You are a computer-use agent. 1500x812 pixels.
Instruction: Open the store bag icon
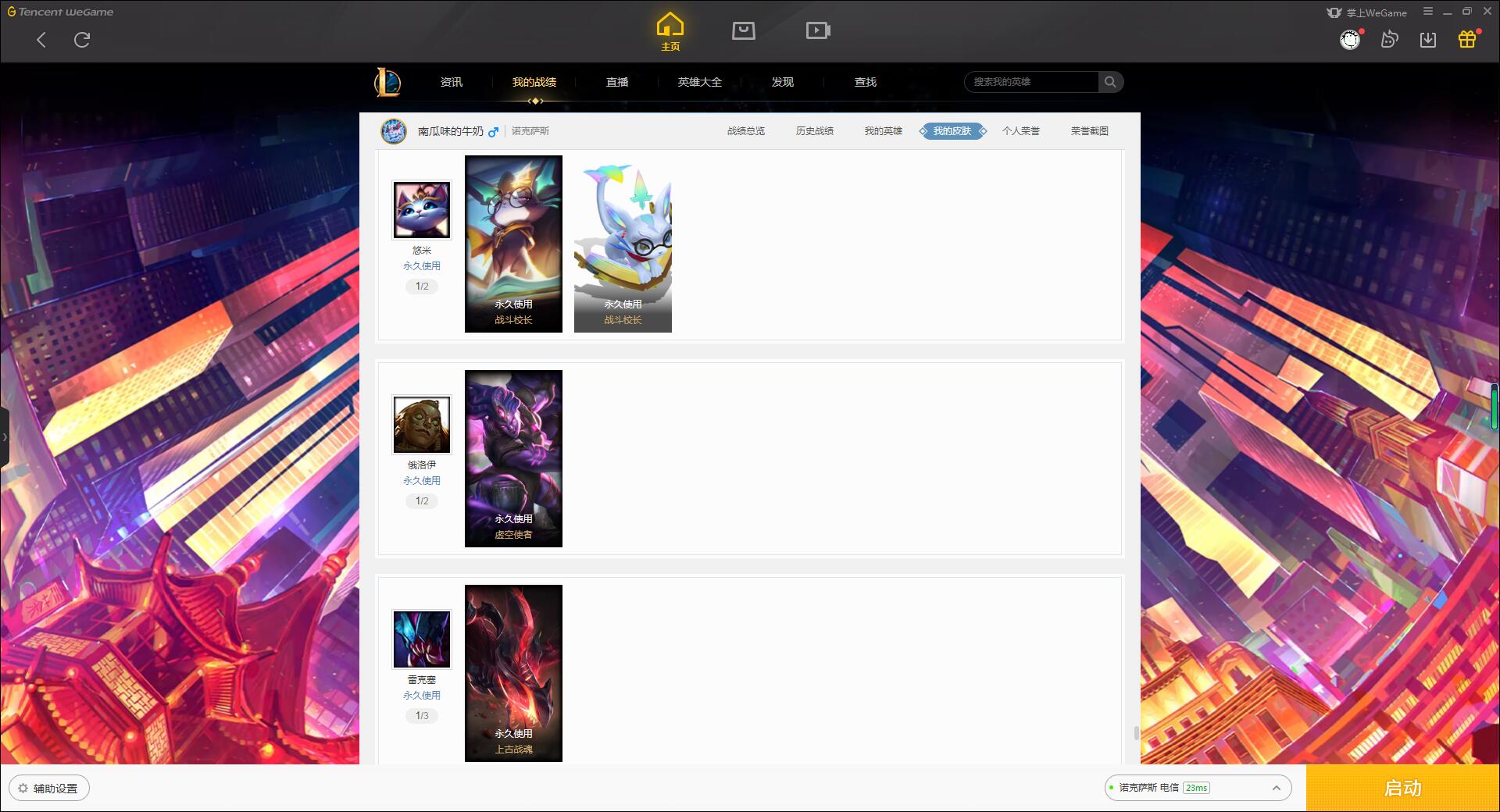(744, 31)
